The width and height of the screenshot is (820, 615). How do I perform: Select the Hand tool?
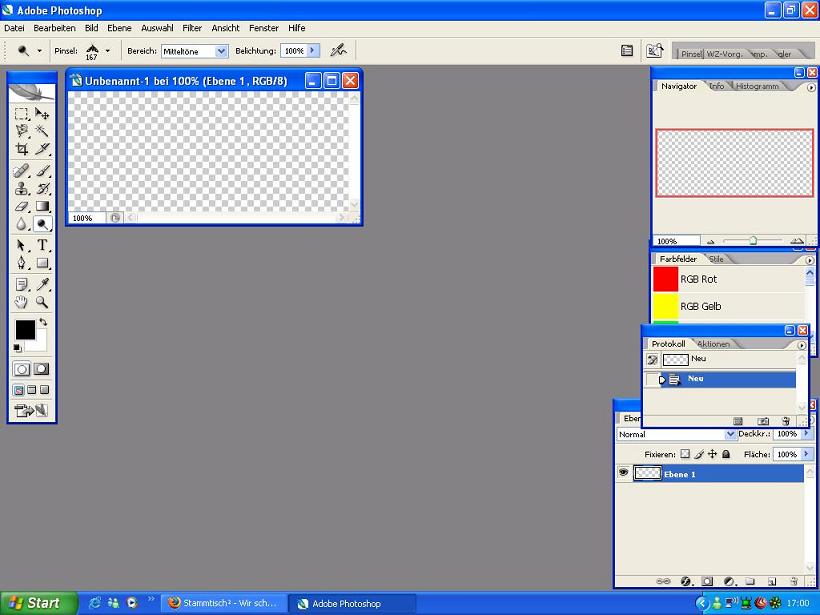(x=21, y=302)
